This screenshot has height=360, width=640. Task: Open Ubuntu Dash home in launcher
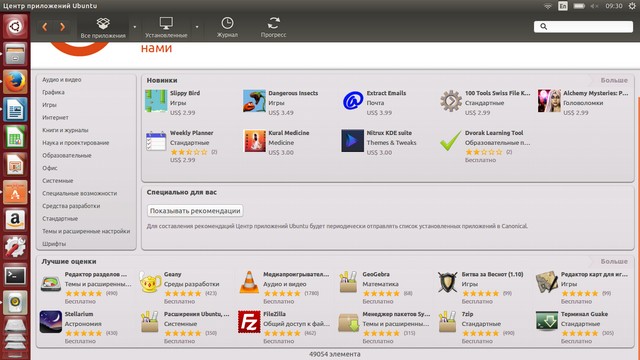[15, 27]
